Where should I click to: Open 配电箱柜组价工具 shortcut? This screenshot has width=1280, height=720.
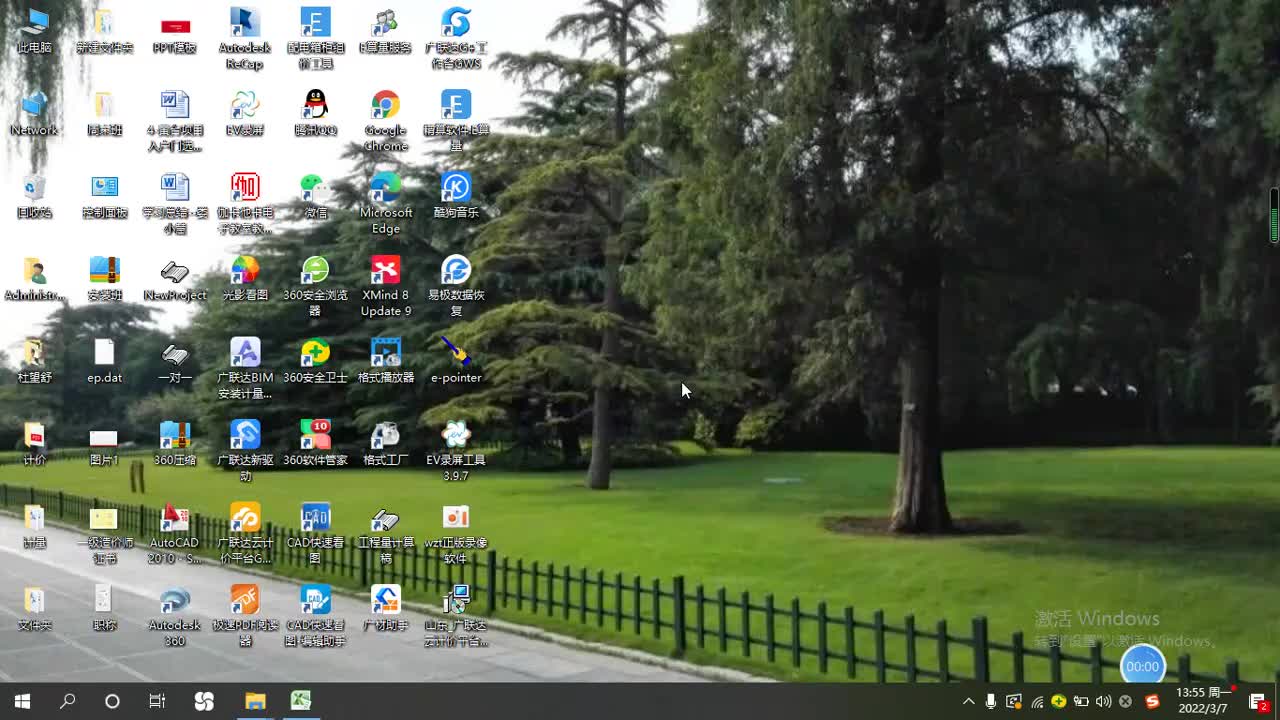(x=315, y=38)
